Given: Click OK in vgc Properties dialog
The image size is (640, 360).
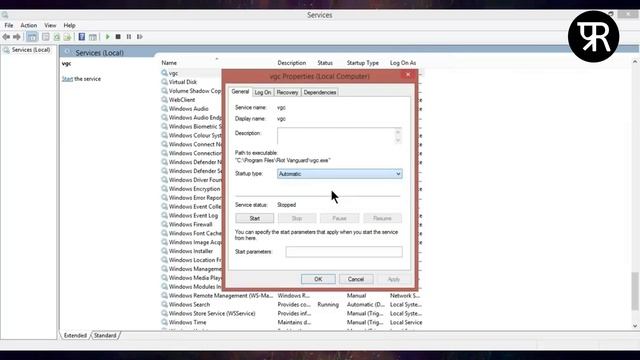Looking at the screenshot, I should pos(318,279).
